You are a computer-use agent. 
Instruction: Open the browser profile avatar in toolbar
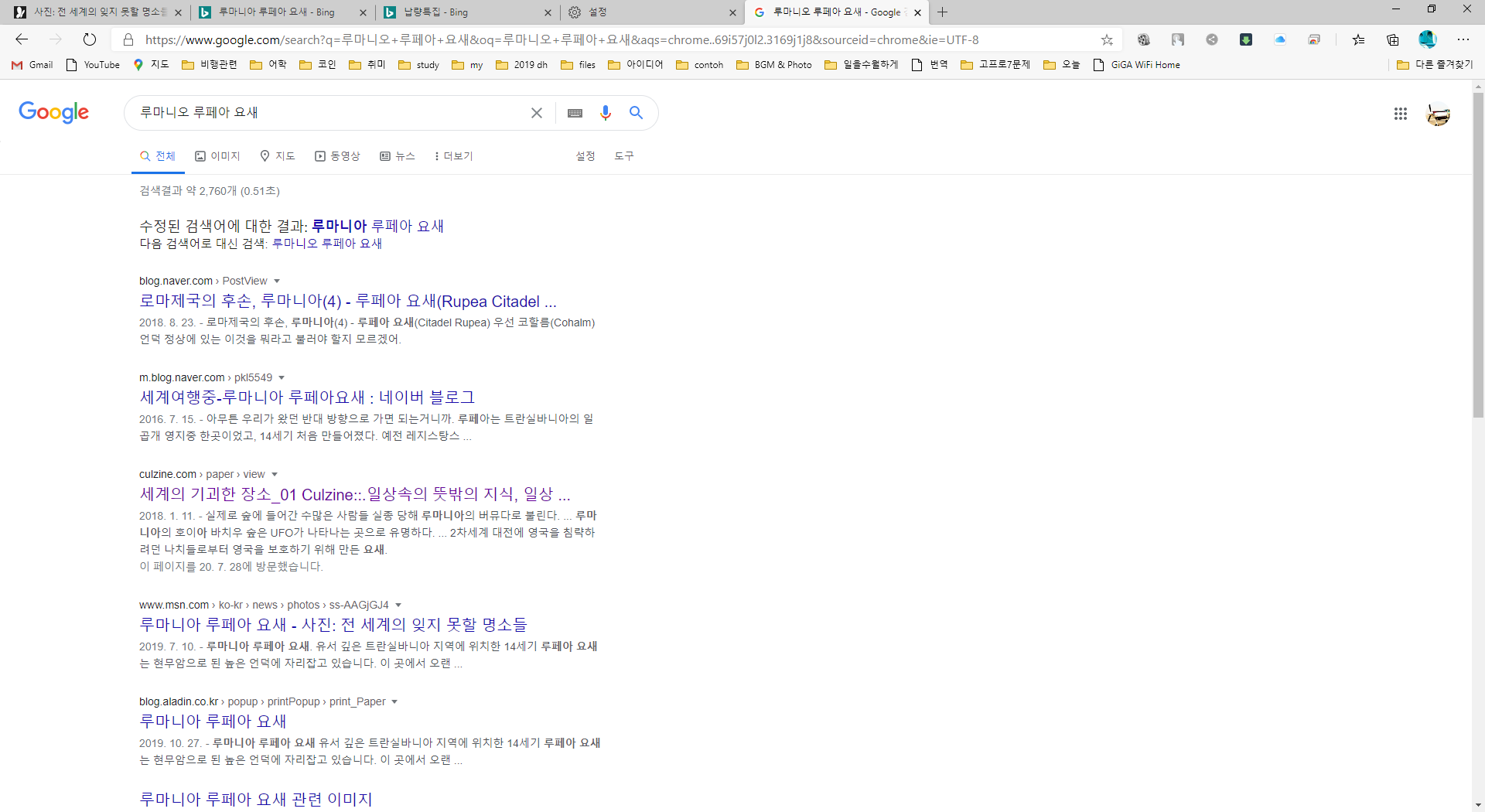(x=1428, y=39)
